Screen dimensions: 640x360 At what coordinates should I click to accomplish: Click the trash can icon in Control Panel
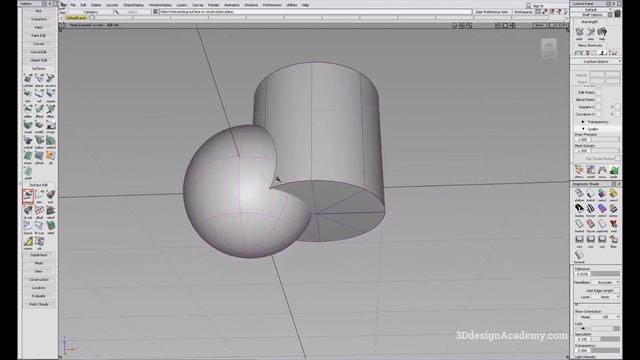617,13
